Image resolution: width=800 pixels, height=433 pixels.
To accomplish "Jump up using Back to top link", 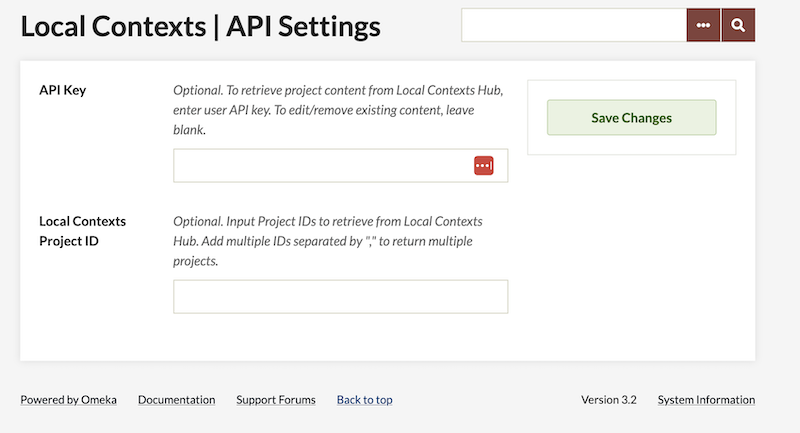I will (x=364, y=400).
